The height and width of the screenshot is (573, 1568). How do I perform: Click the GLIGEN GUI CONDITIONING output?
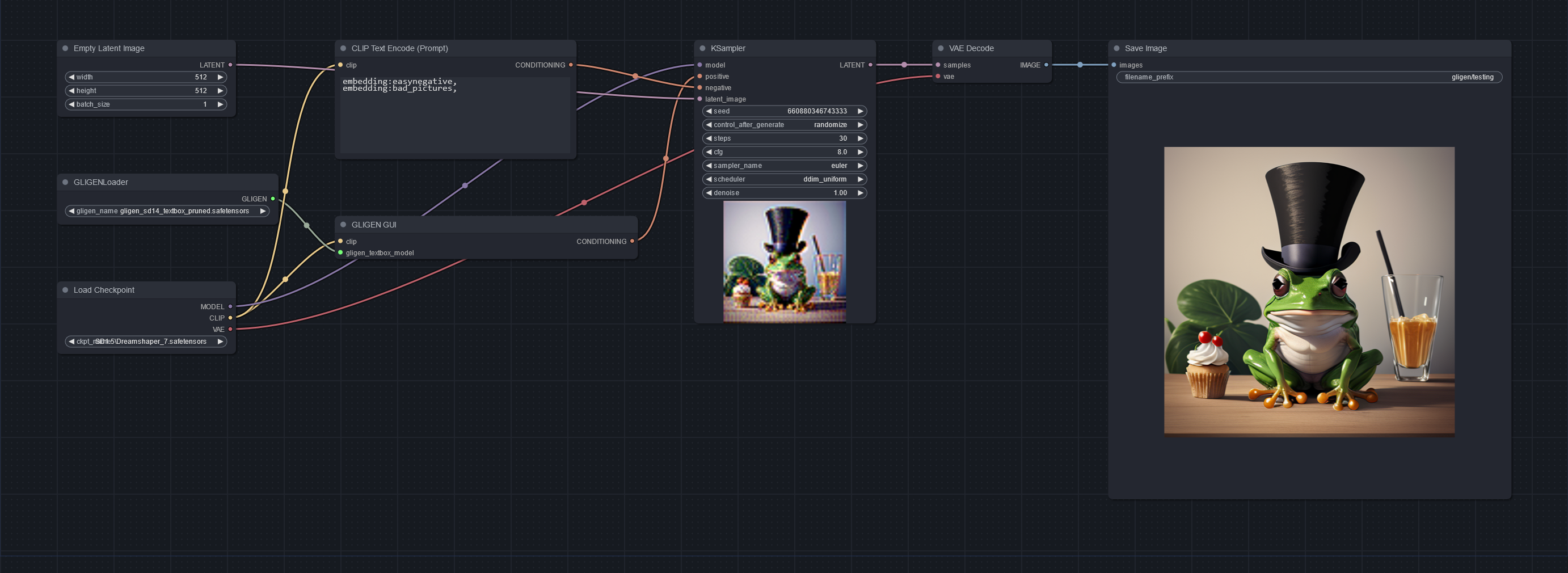(x=633, y=241)
